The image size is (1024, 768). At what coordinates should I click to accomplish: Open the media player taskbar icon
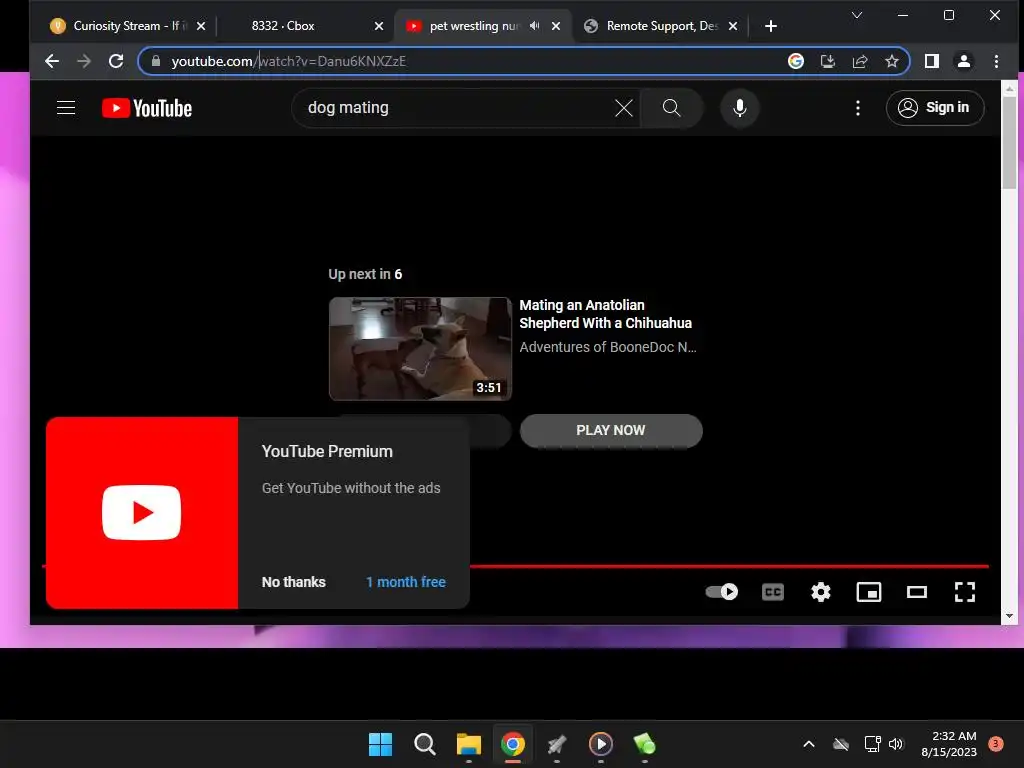601,744
